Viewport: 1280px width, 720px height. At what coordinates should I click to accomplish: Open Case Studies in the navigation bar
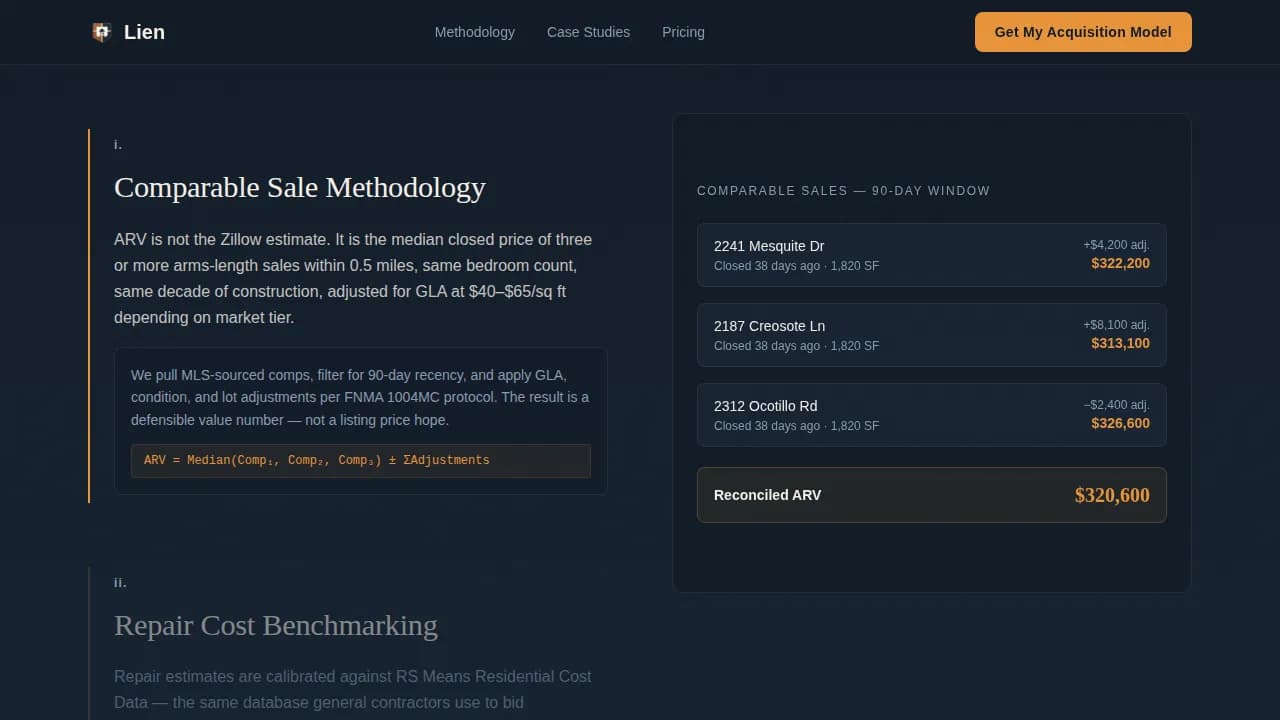click(x=588, y=32)
